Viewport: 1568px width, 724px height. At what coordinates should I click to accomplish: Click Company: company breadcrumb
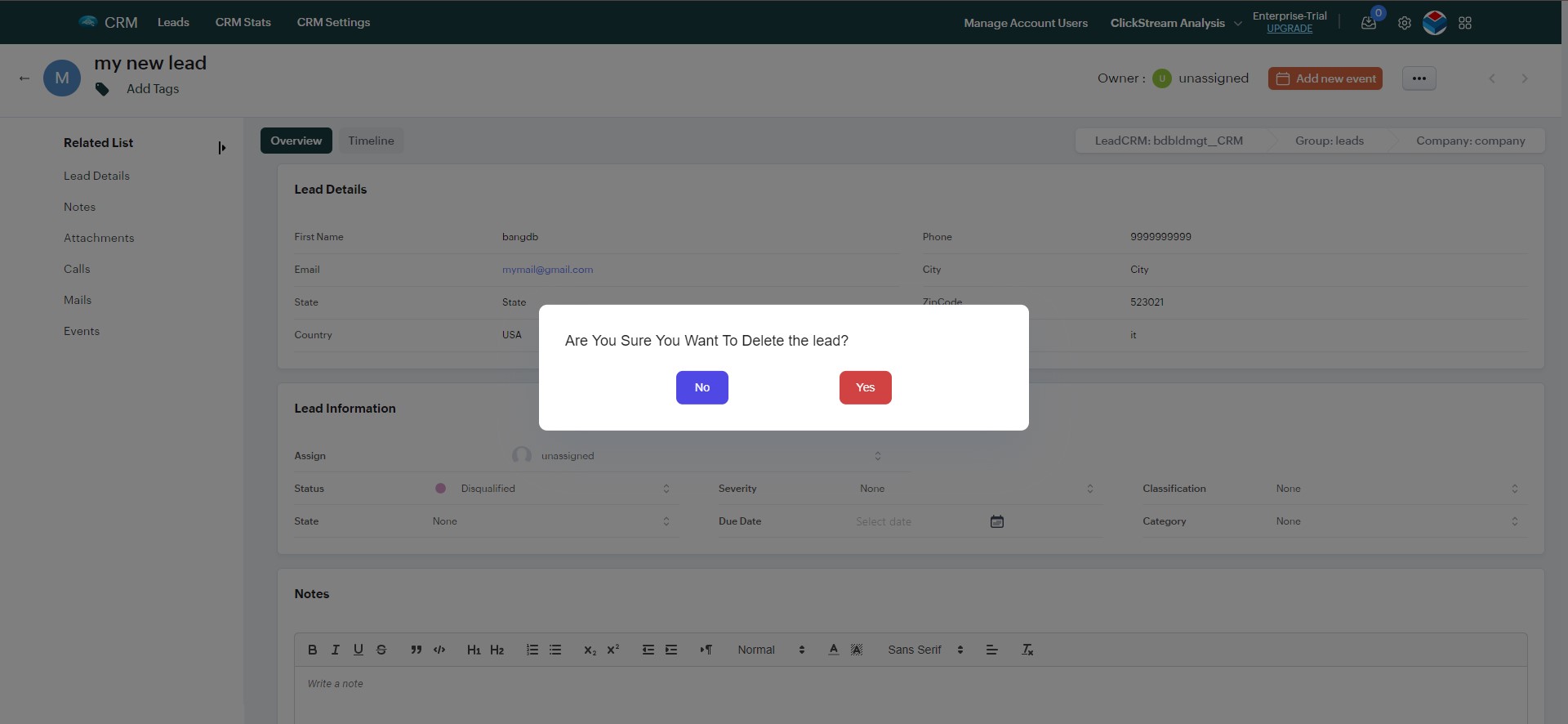[x=1470, y=141]
